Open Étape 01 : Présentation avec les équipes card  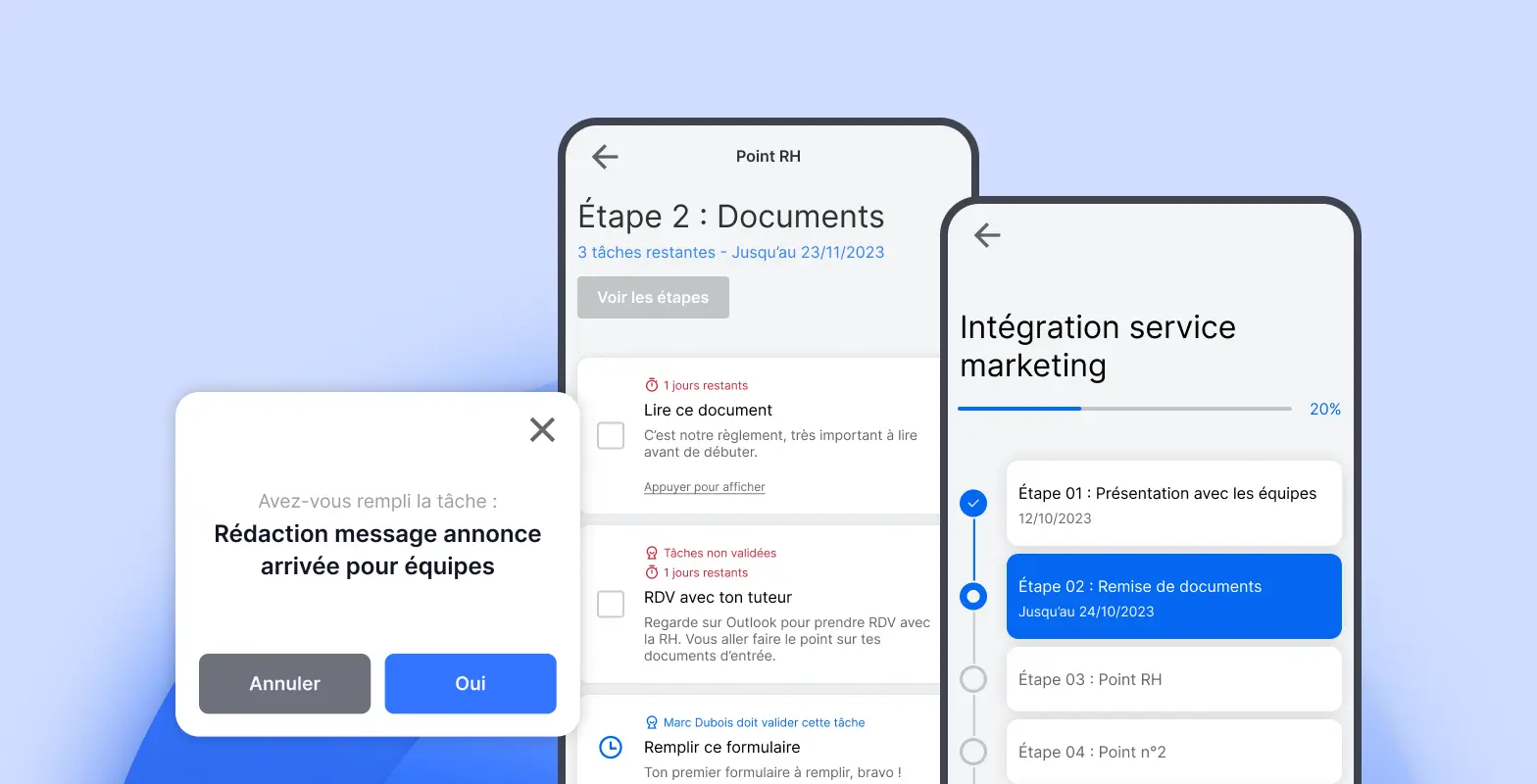[1173, 503]
